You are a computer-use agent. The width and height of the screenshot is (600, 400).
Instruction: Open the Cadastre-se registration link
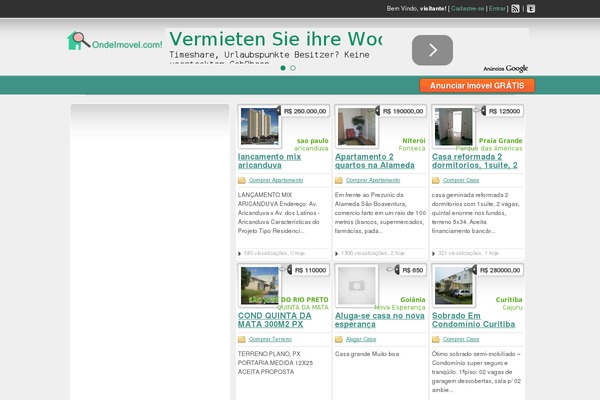[x=467, y=8]
